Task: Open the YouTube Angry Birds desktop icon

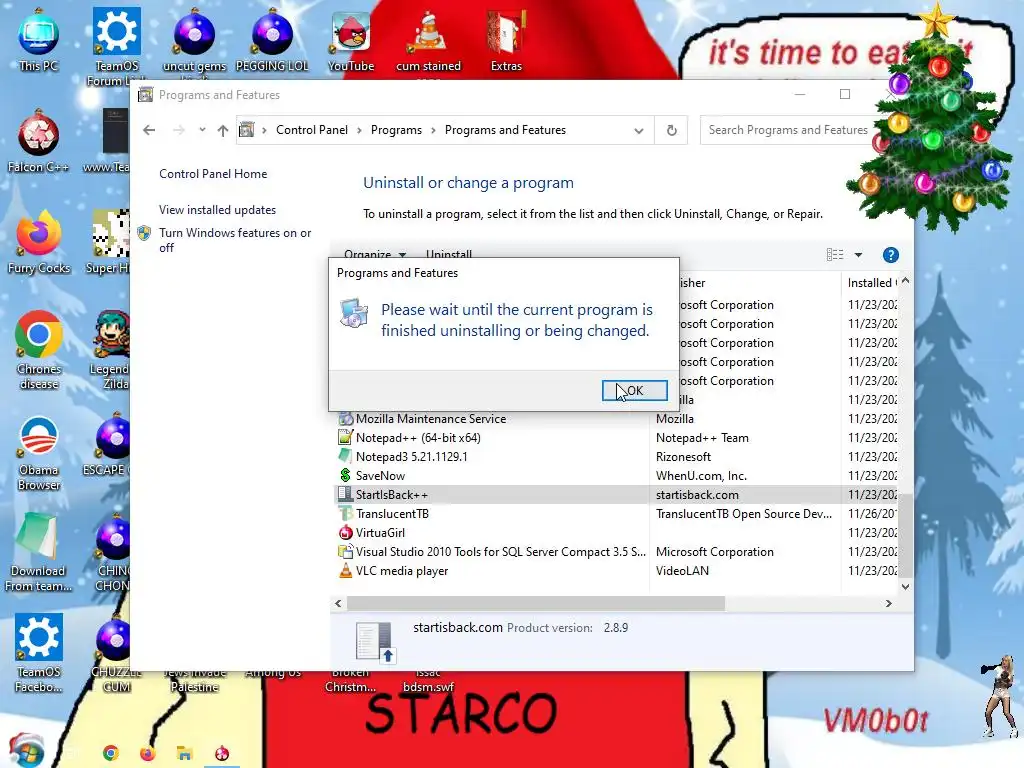Action: tap(351, 40)
